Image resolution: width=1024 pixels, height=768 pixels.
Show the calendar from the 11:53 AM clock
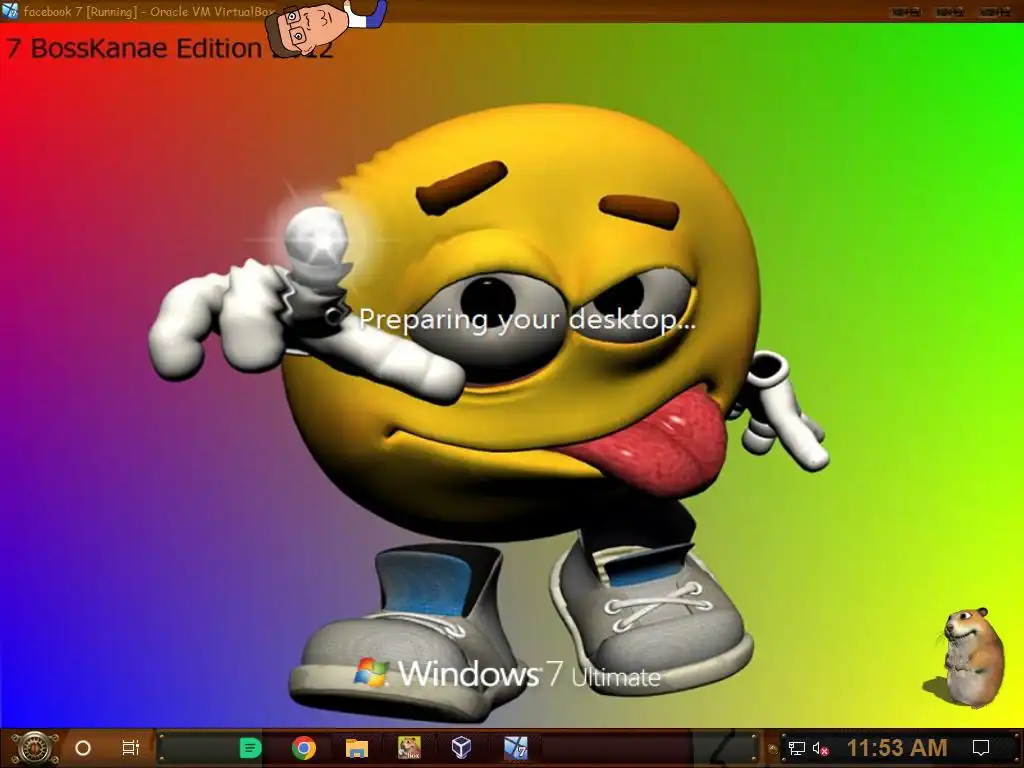pos(897,748)
